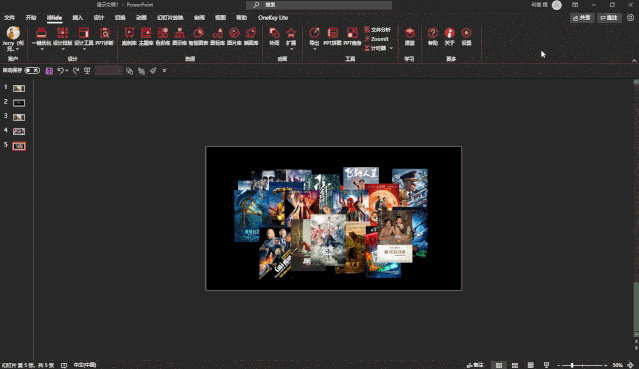Click the purple Save icon in quick access
639x369 pixels.
[x=49, y=71]
